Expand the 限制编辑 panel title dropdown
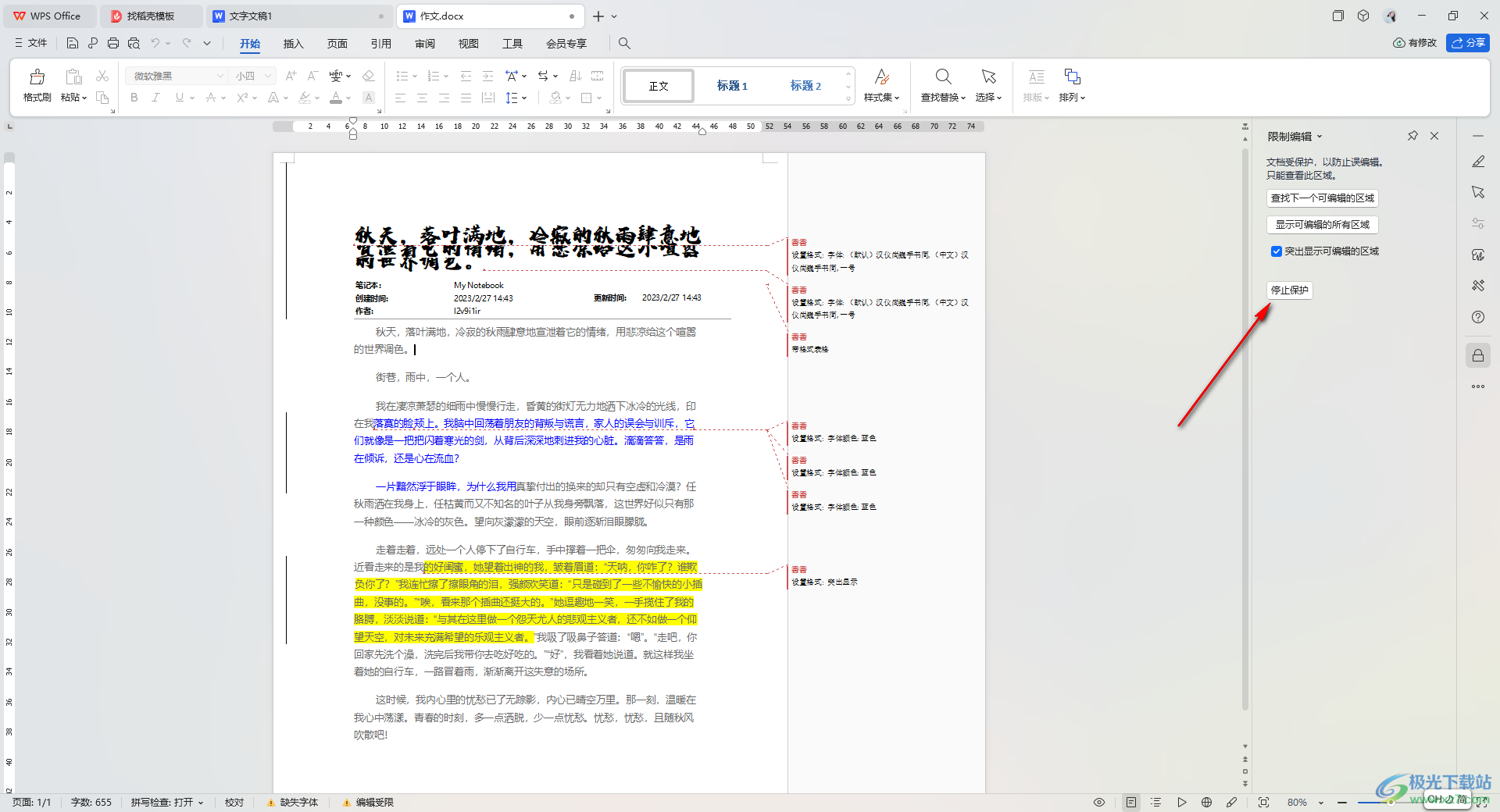Image resolution: width=1500 pixels, height=812 pixels. point(1320,137)
